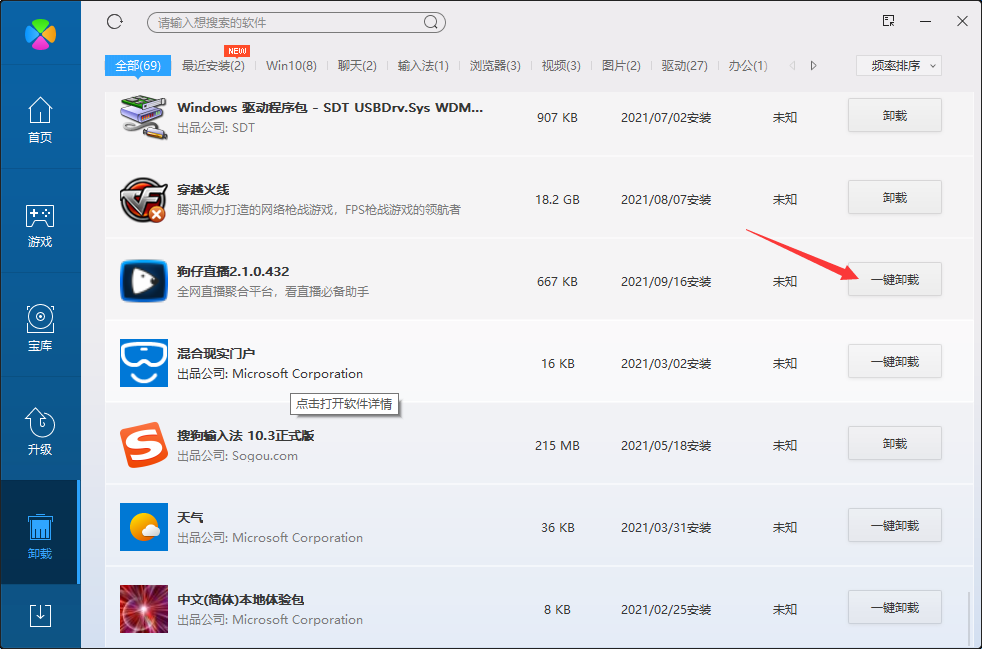The width and height of the screenshot is (982, 649).
Task: Click the 天气 weather app icon
Action: coord(144,527)
